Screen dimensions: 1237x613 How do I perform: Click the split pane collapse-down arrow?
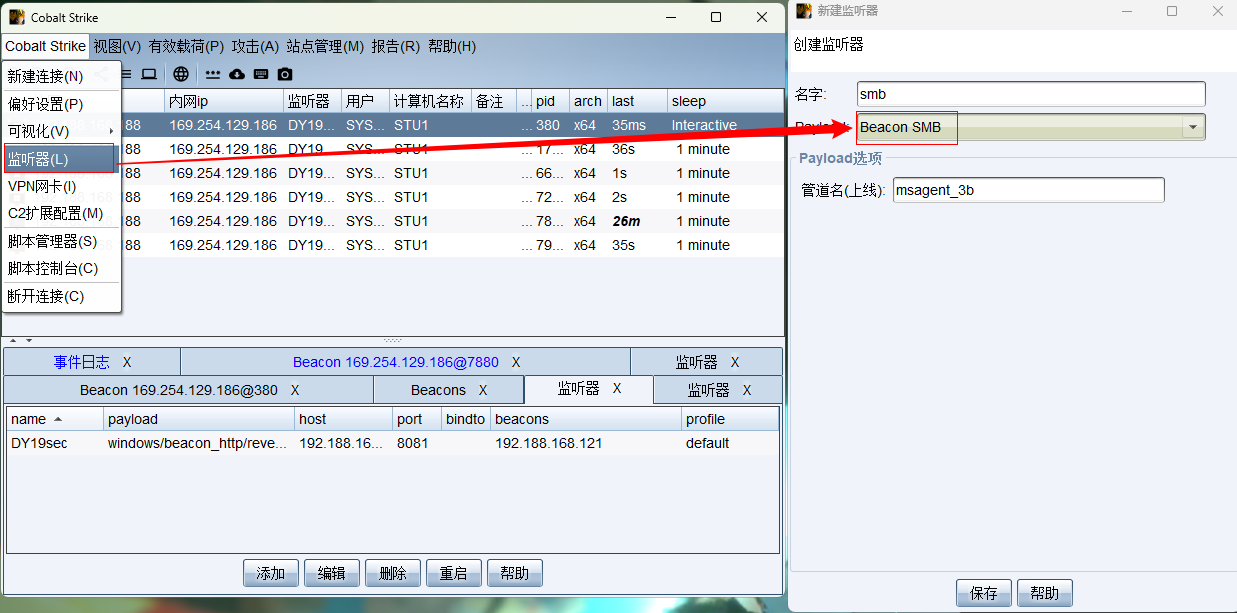click(29, 341)
